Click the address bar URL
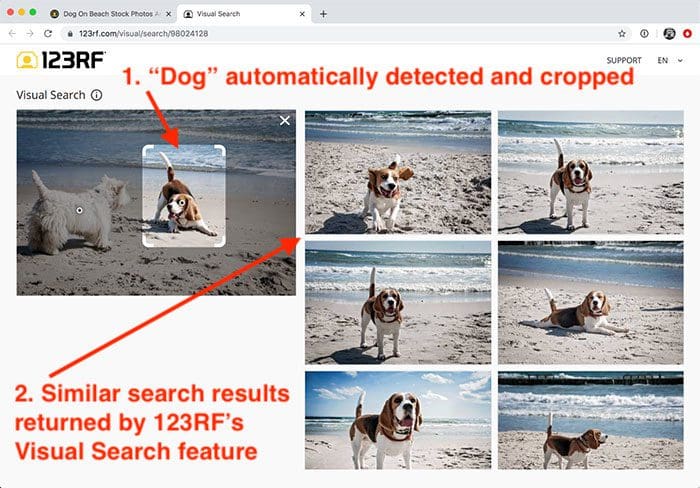Image resolution: width=700 pixels, height=488 pixels. (x=143, y=33)
